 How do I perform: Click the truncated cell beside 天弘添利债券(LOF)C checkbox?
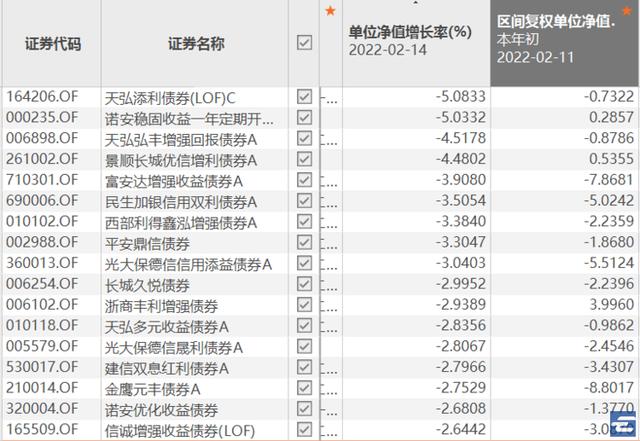[330, 98]
